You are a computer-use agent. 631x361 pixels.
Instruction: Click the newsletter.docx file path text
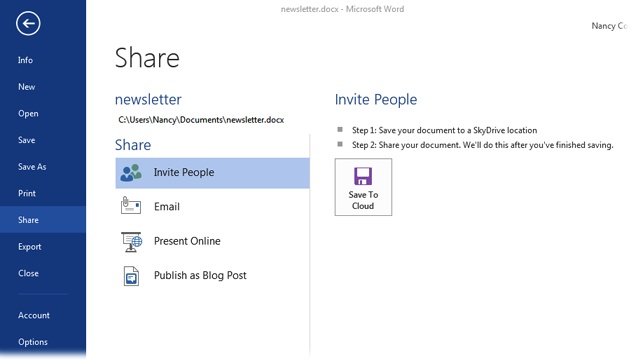201,120
